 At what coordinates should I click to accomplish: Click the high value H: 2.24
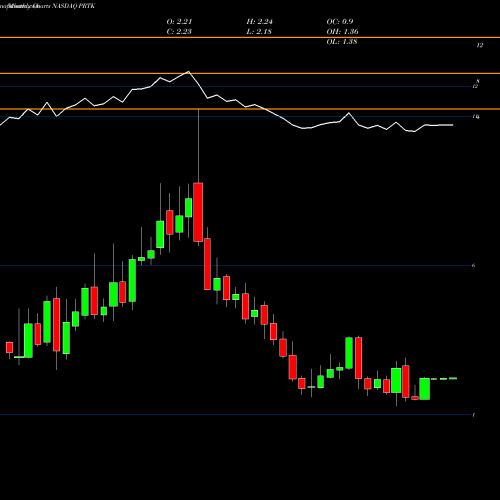tap(260, 22)
